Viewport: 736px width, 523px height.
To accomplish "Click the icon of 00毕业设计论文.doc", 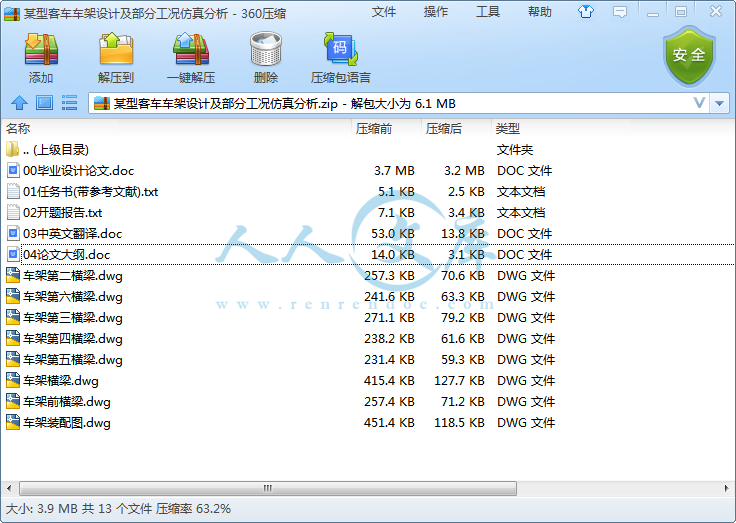I will pyautogui.click(x=13, y=170).
